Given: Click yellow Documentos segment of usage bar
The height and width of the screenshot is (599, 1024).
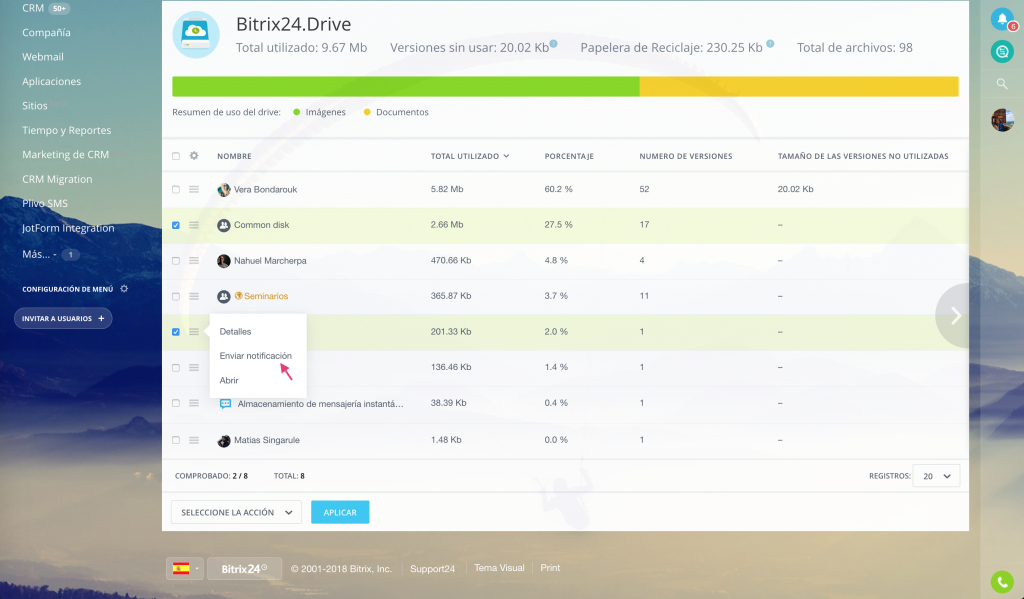Looking at the screenshot, I should point(799,86).
